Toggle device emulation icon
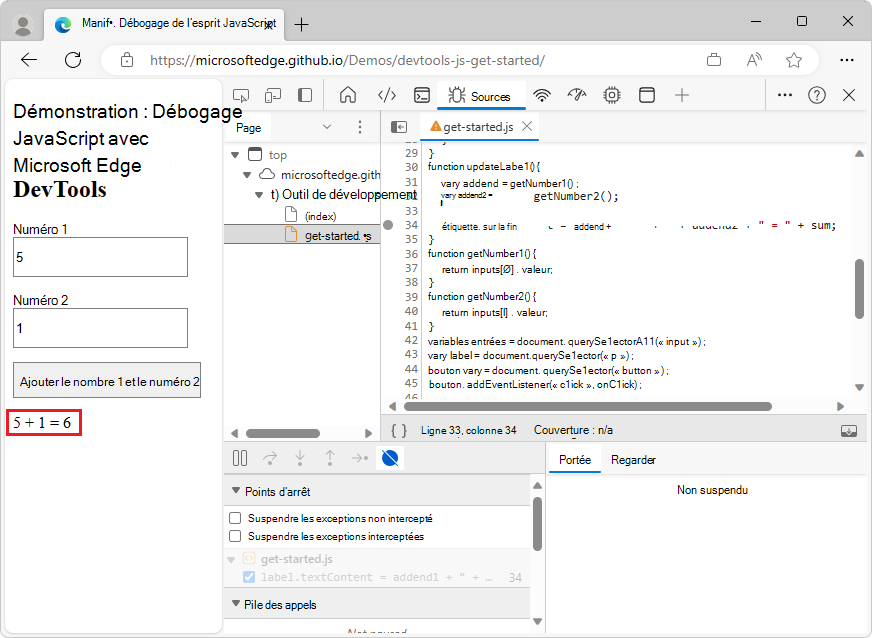Image resolution: width=872 pixels, height=638 pixels. click(272, 96)
